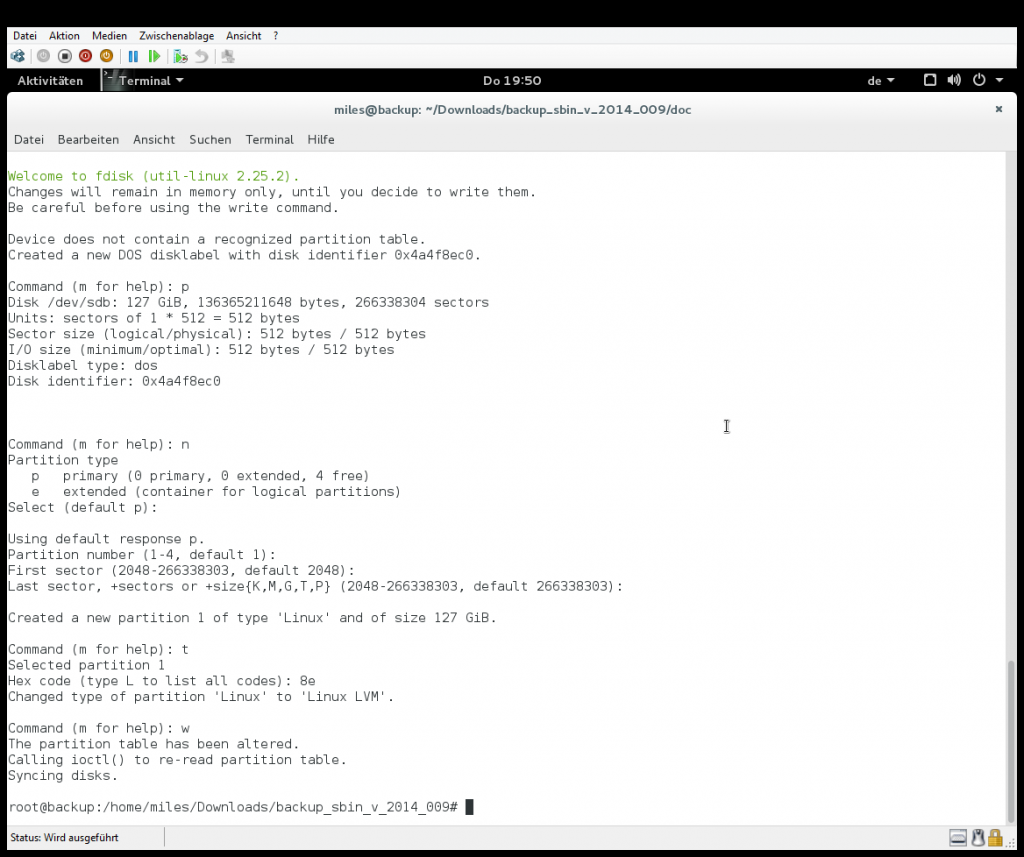
Task: Reset the VM with the green play icon
Action: 154,56
